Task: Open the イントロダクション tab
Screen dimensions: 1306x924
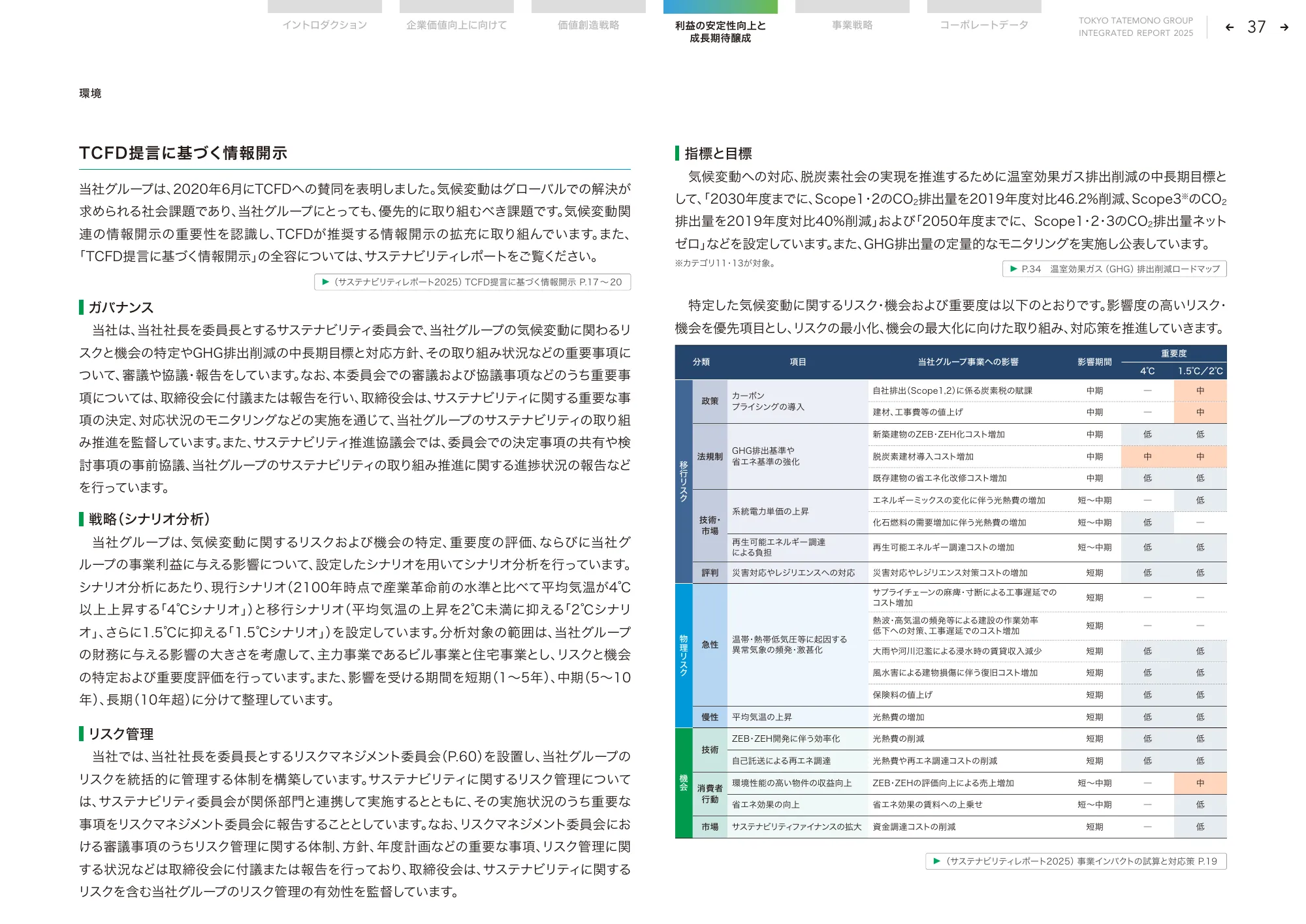Action: 325,25
